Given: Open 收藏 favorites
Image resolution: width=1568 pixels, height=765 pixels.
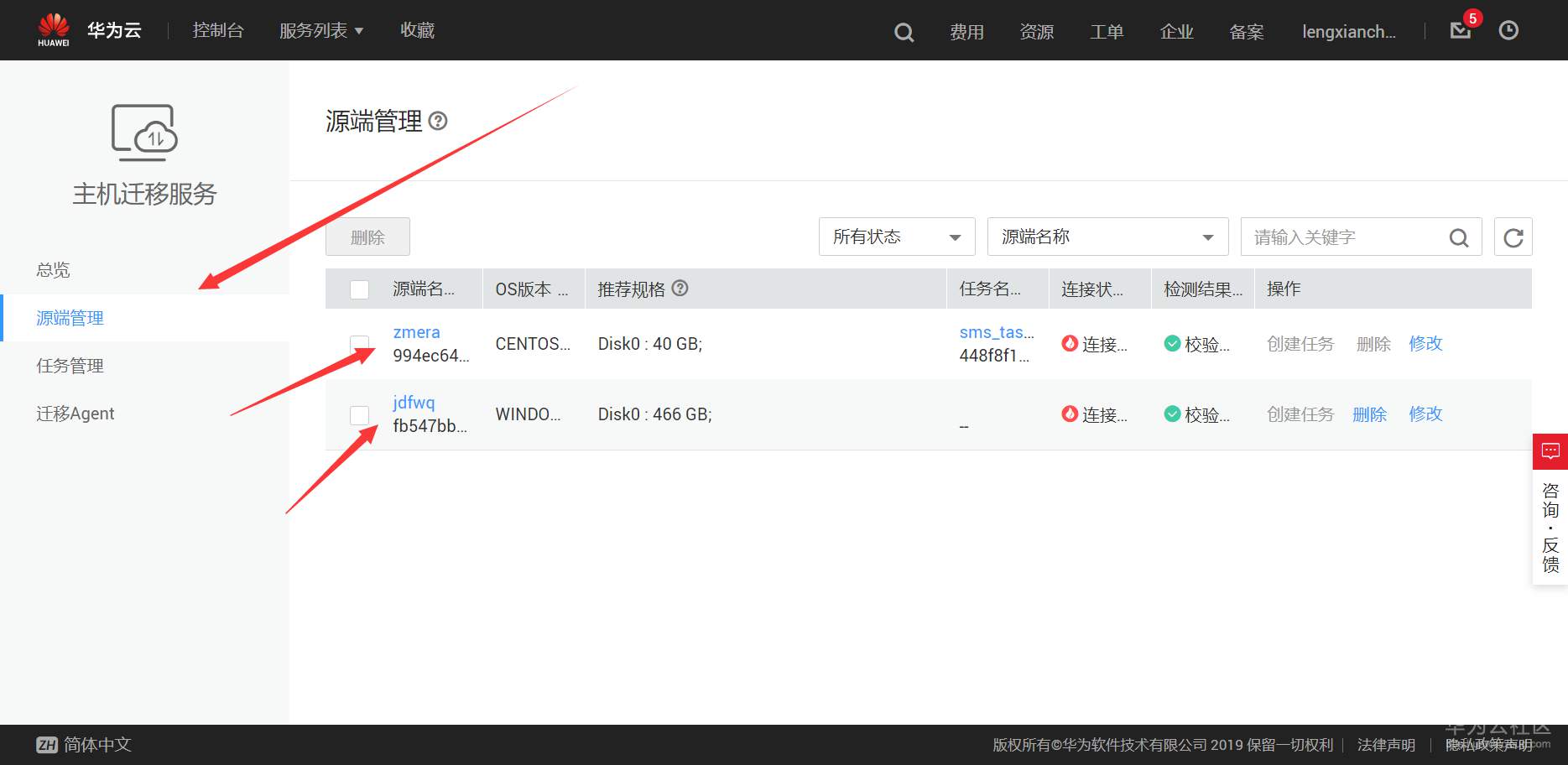Looking at the screenshot, I should [x=417, y=30].
